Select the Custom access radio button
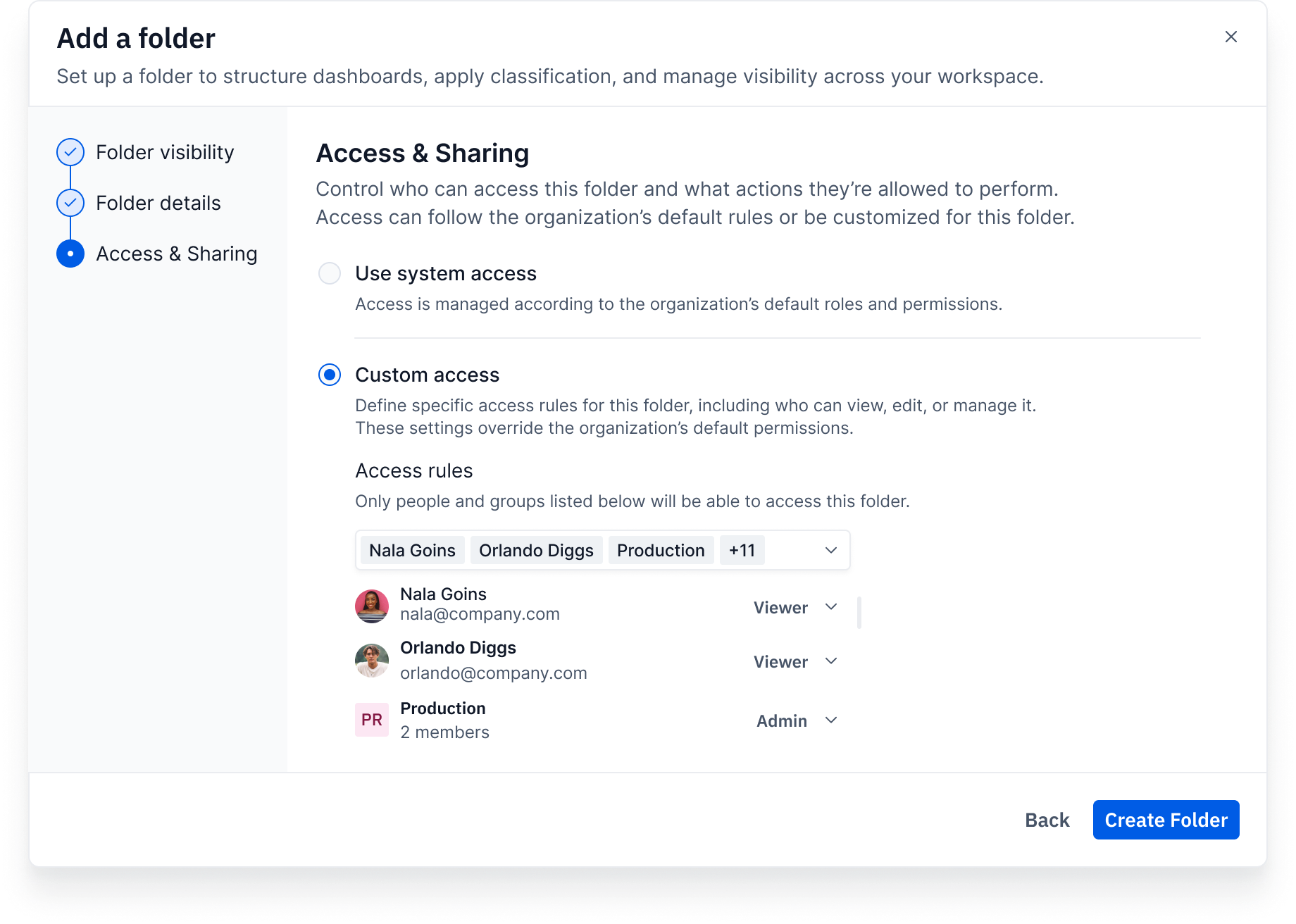Screen dimensions: 1296x924 tap(330, 375)
